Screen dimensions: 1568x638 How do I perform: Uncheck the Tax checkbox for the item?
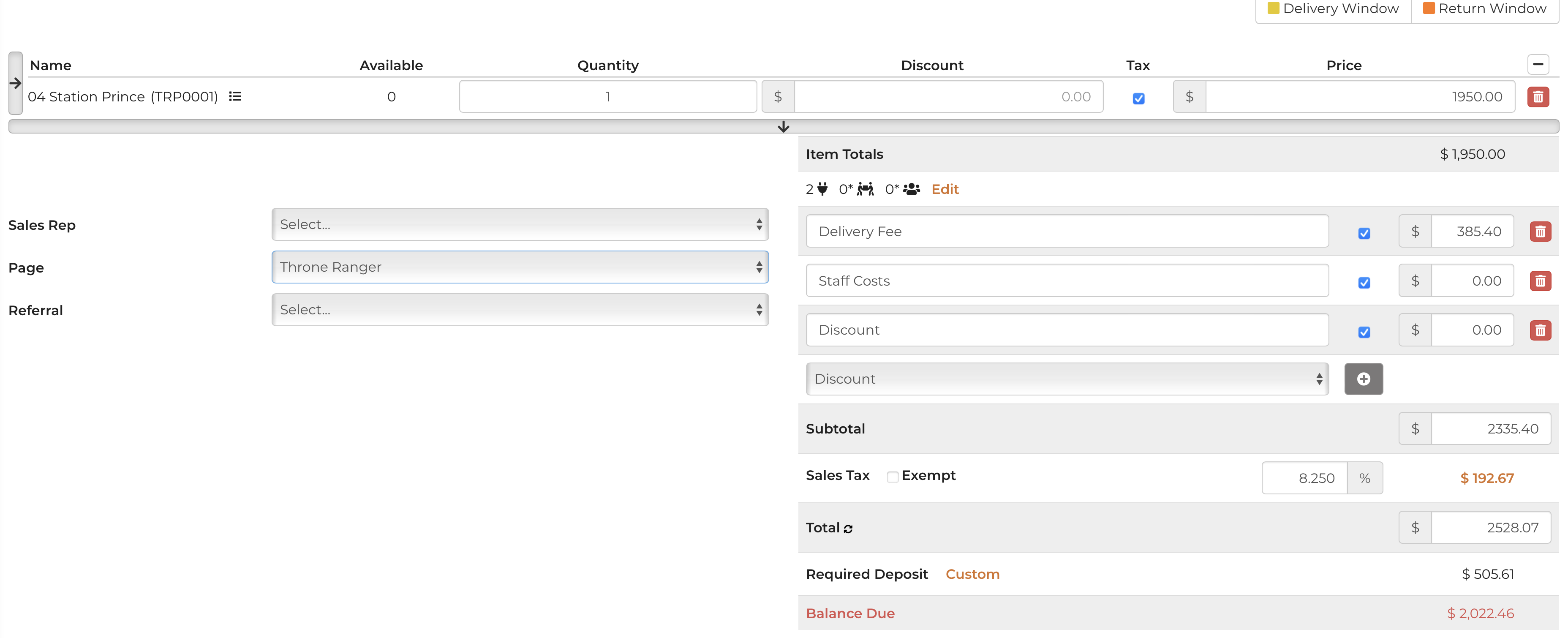click(1138, 98)
